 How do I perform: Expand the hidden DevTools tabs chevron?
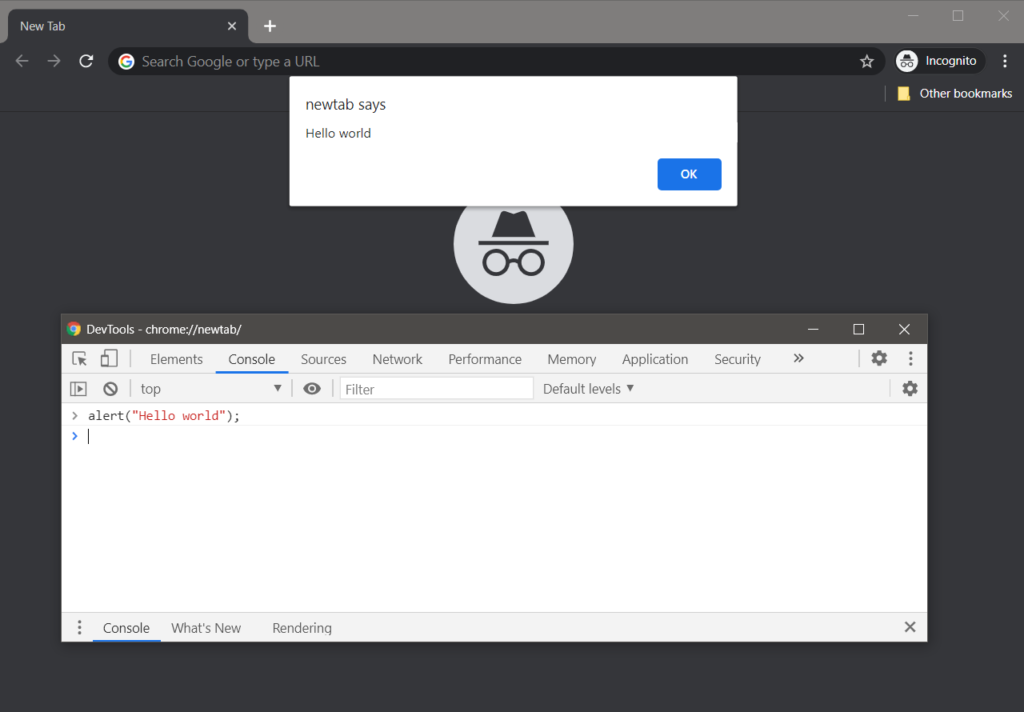798,358
